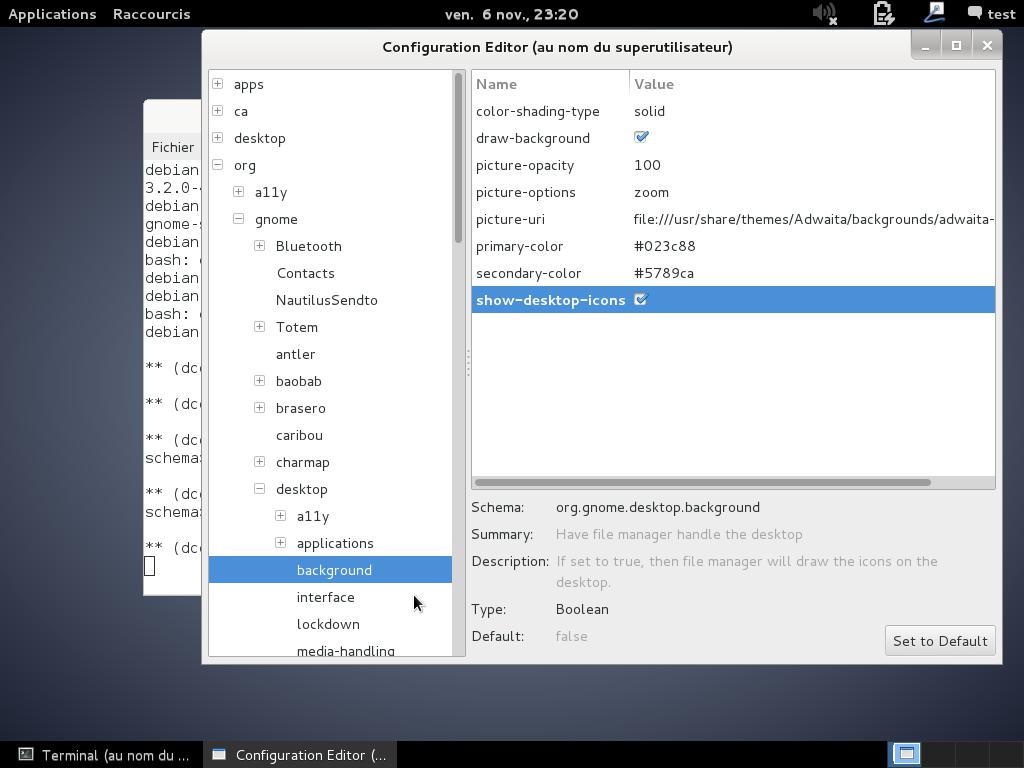Viewport: 1024px width, 768px height.
Task: Expand the Bluetooth tree node
Action: click(259, 246)
